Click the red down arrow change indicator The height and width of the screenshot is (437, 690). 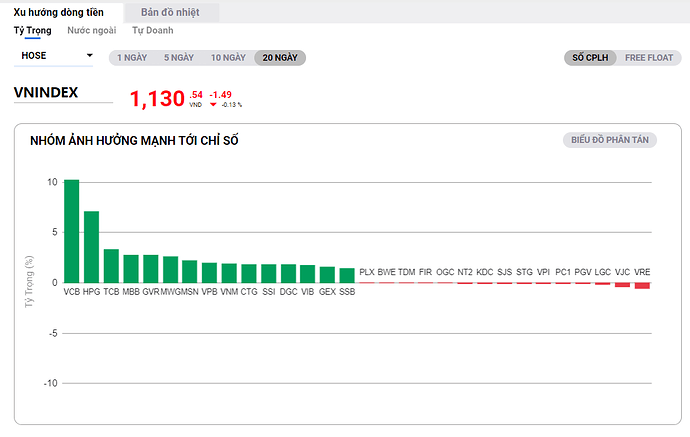[213, 105]
